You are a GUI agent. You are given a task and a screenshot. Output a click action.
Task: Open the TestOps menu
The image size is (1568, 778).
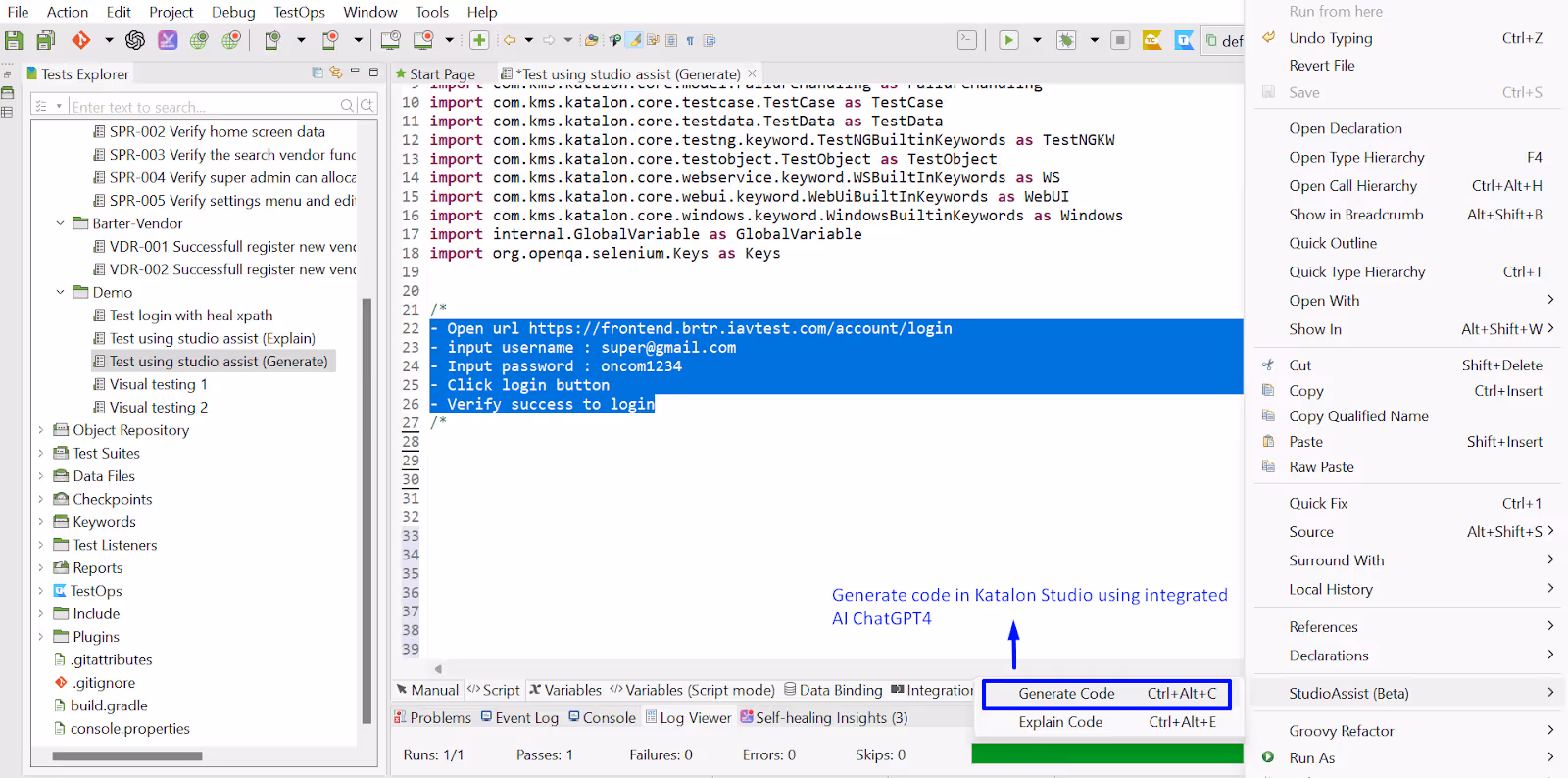299,12
